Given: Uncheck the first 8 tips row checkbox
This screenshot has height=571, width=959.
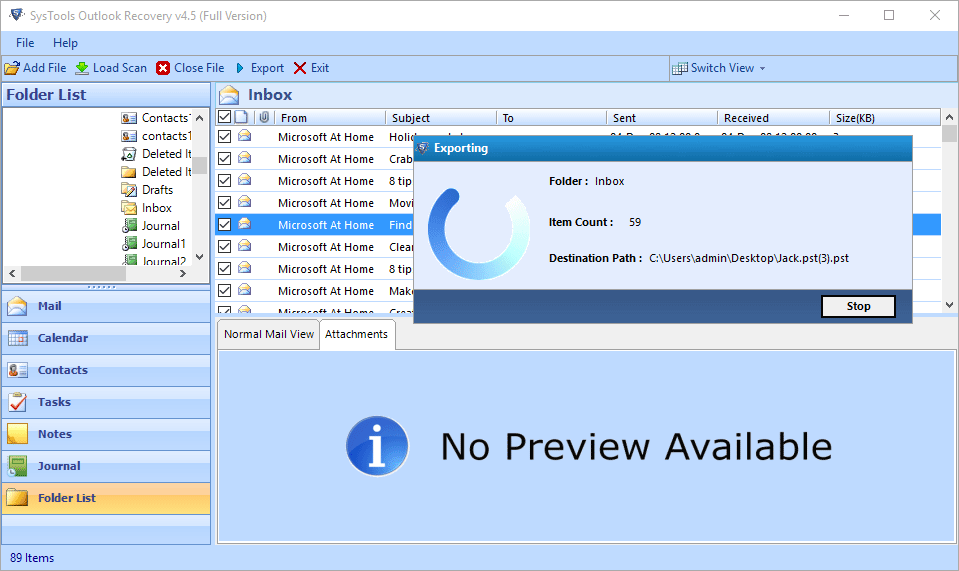Looking at the screenshot, I should (224, 180).
